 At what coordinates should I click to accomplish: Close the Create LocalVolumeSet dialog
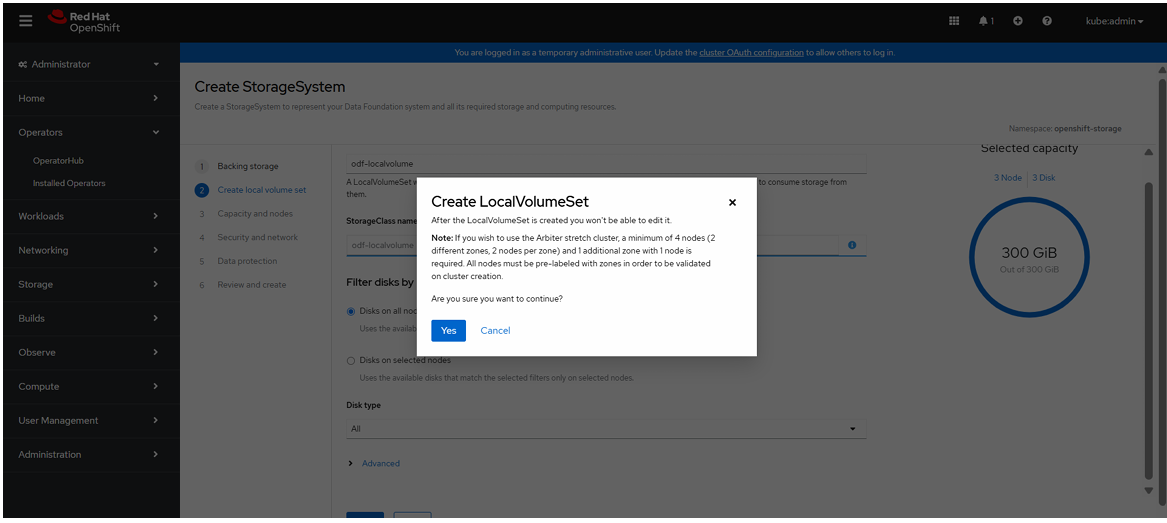coord(732,202)
